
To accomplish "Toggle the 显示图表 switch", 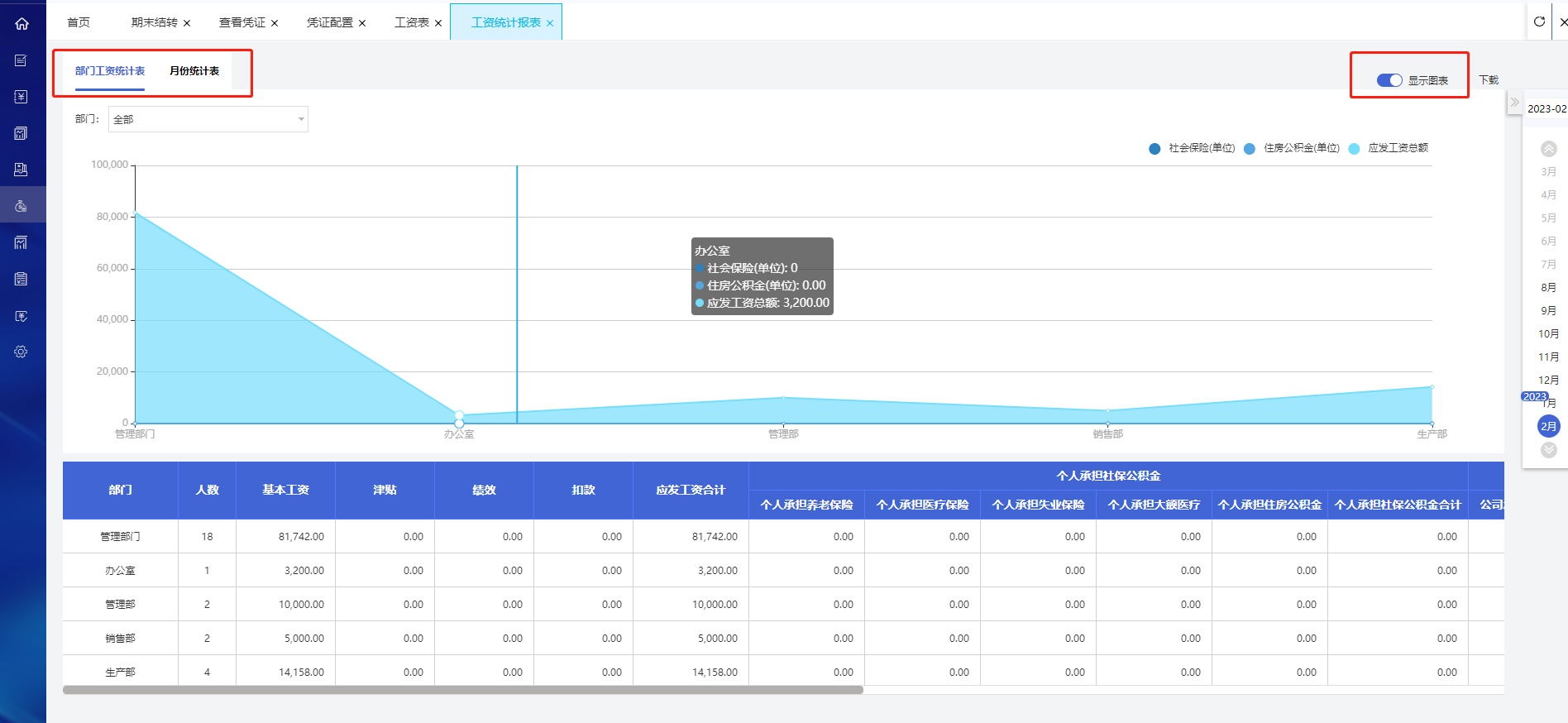I will pyautogui.click(x=1389, y=80).
